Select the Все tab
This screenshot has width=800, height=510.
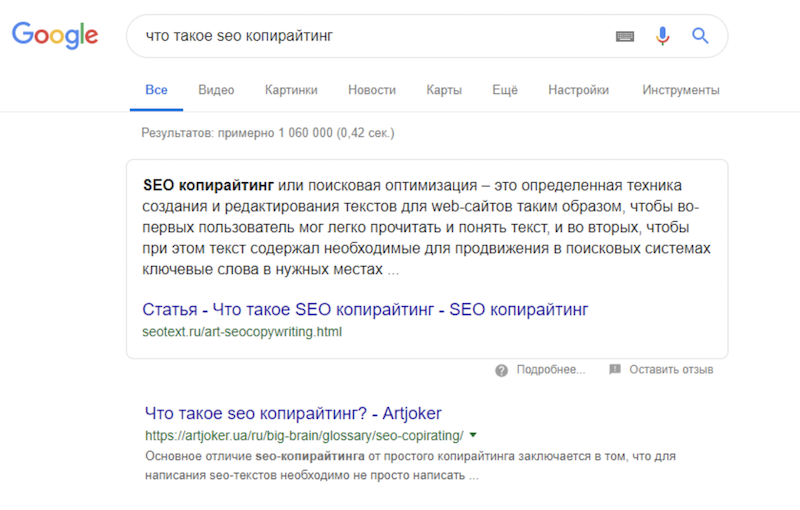[156, 90]
